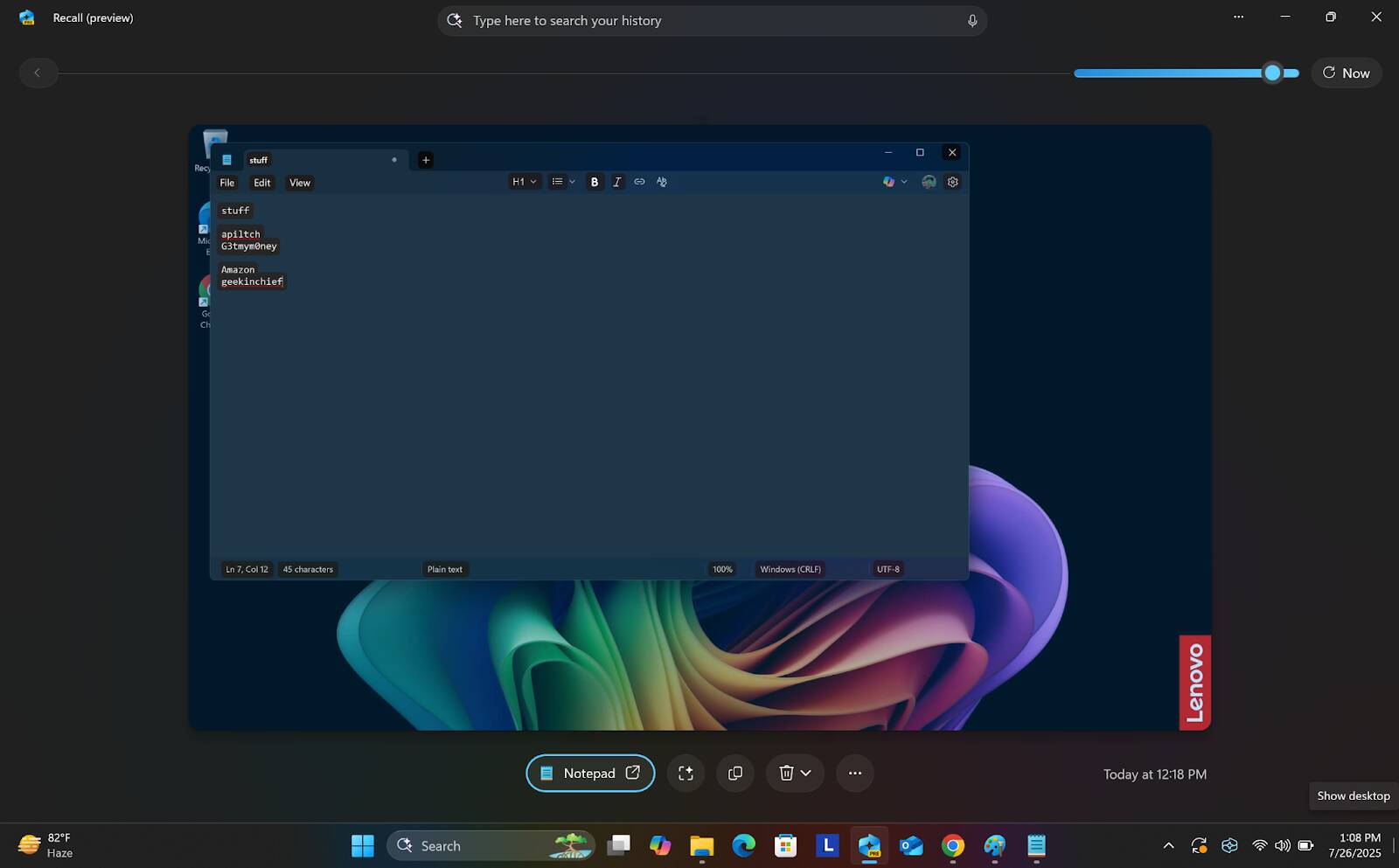Activate Click to Do sparkle icon

pos(686,773)
